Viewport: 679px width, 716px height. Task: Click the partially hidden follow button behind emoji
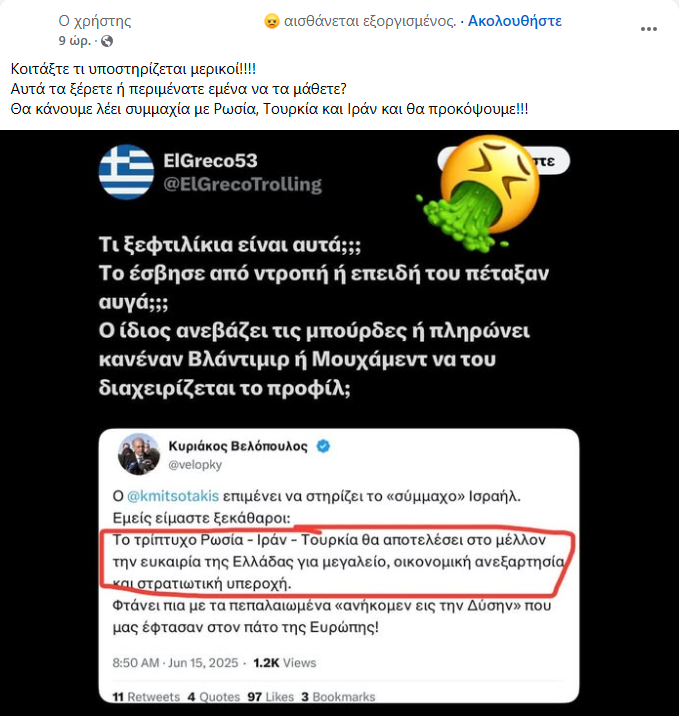[548, 161]
